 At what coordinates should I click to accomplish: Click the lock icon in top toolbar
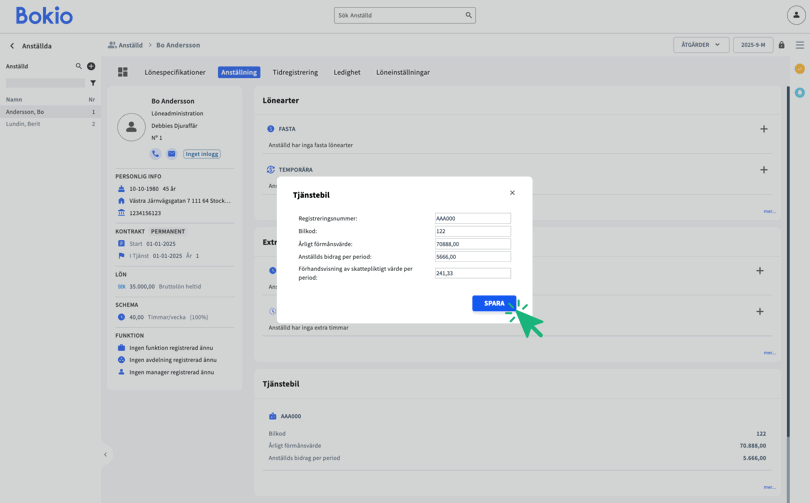(782, 45)
